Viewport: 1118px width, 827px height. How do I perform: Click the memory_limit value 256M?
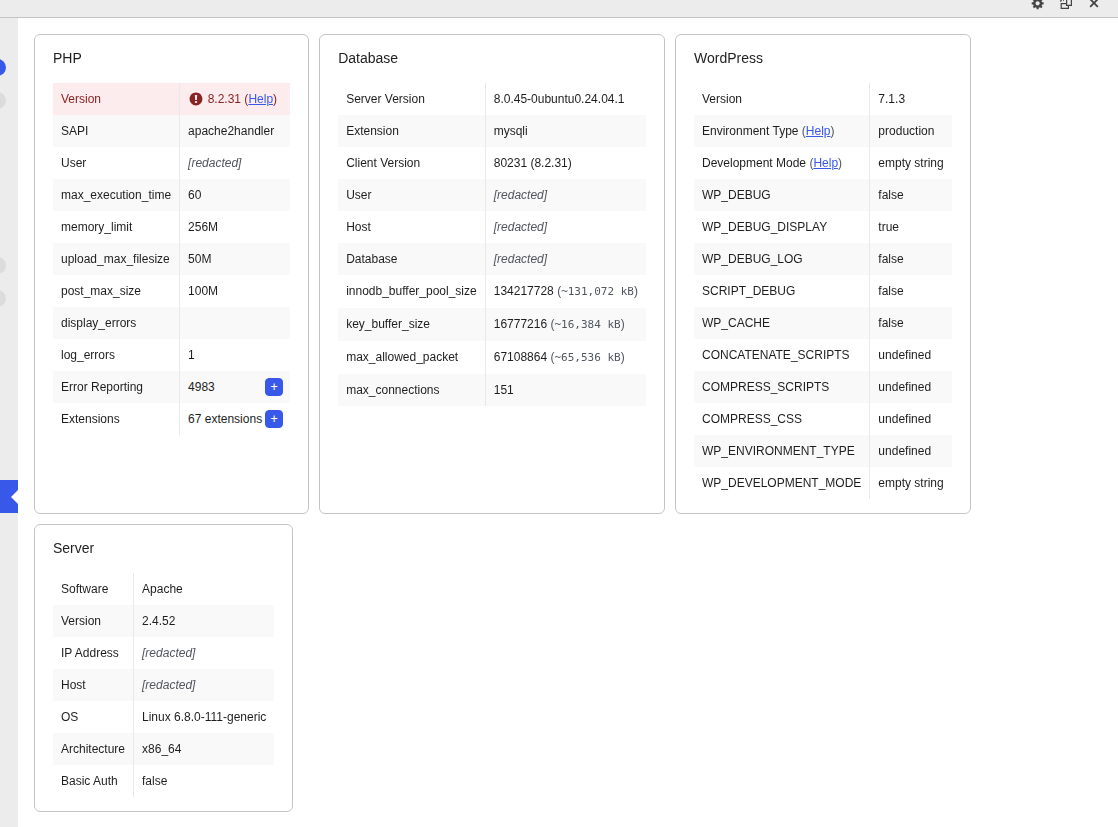[x=202, y=227]
